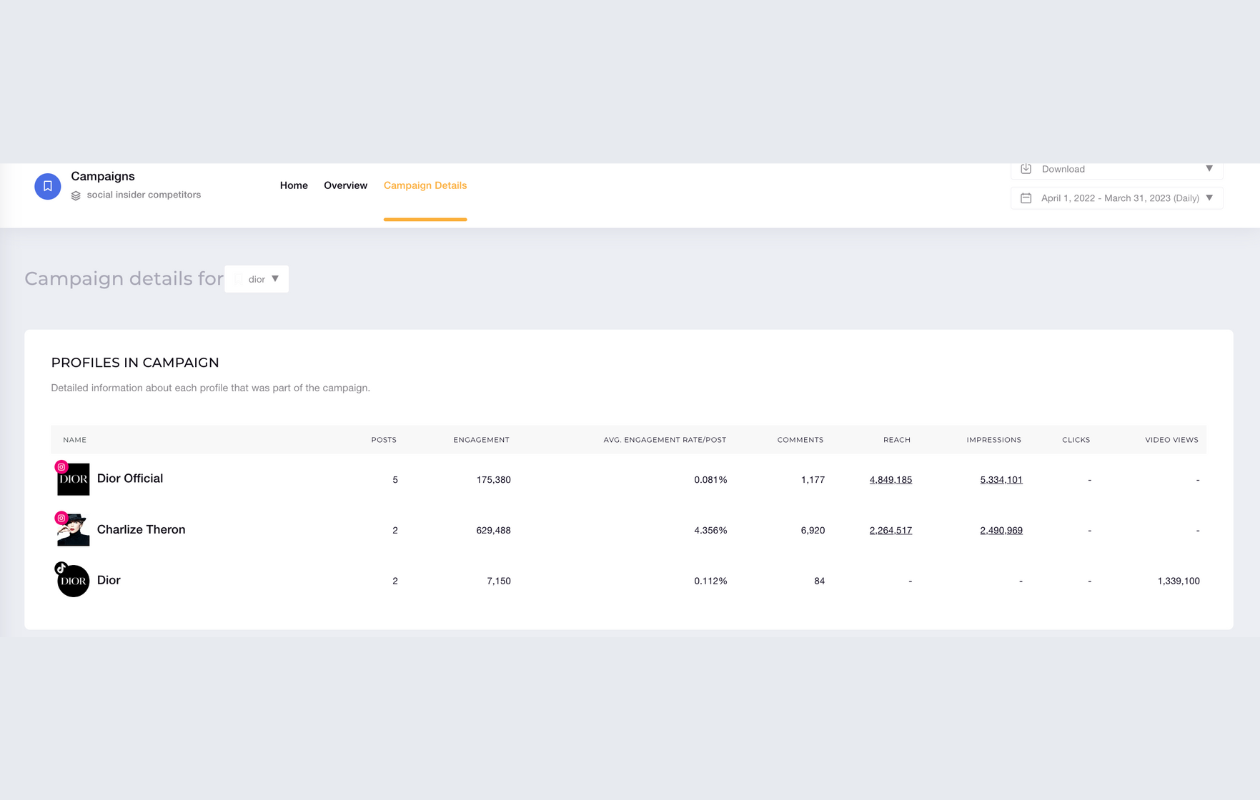Viewport: 1260px width, 800px height.
Task: Click engagement value 629,488
Action: point(494,530)
